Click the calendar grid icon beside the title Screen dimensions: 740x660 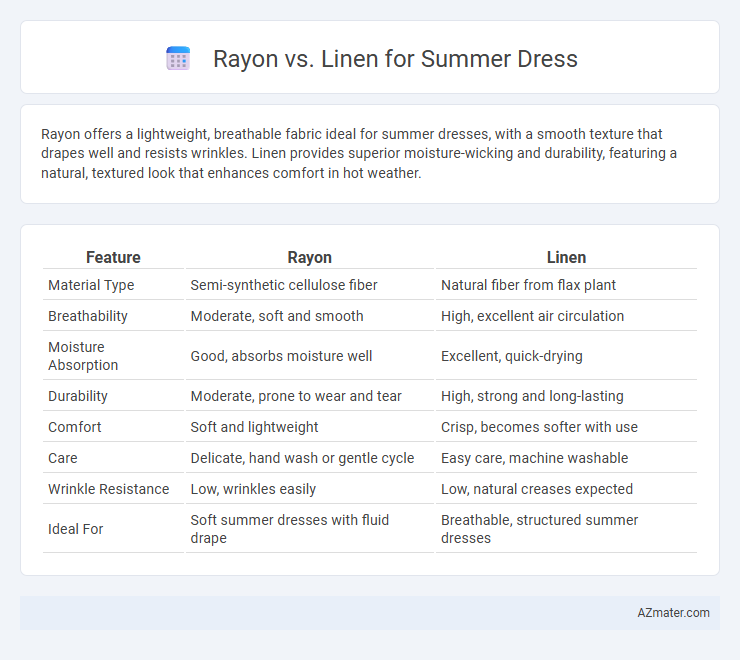coord(178,59)
